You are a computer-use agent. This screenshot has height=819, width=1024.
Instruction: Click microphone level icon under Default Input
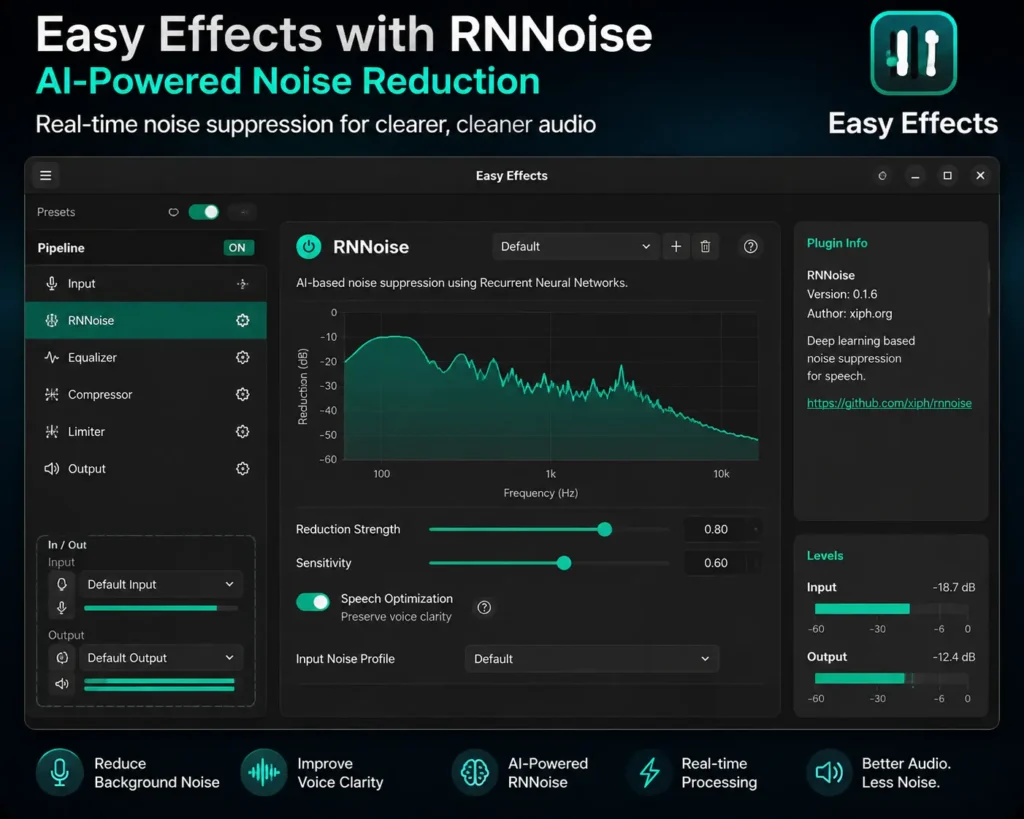pyautogui.click(x=62, y=608)
